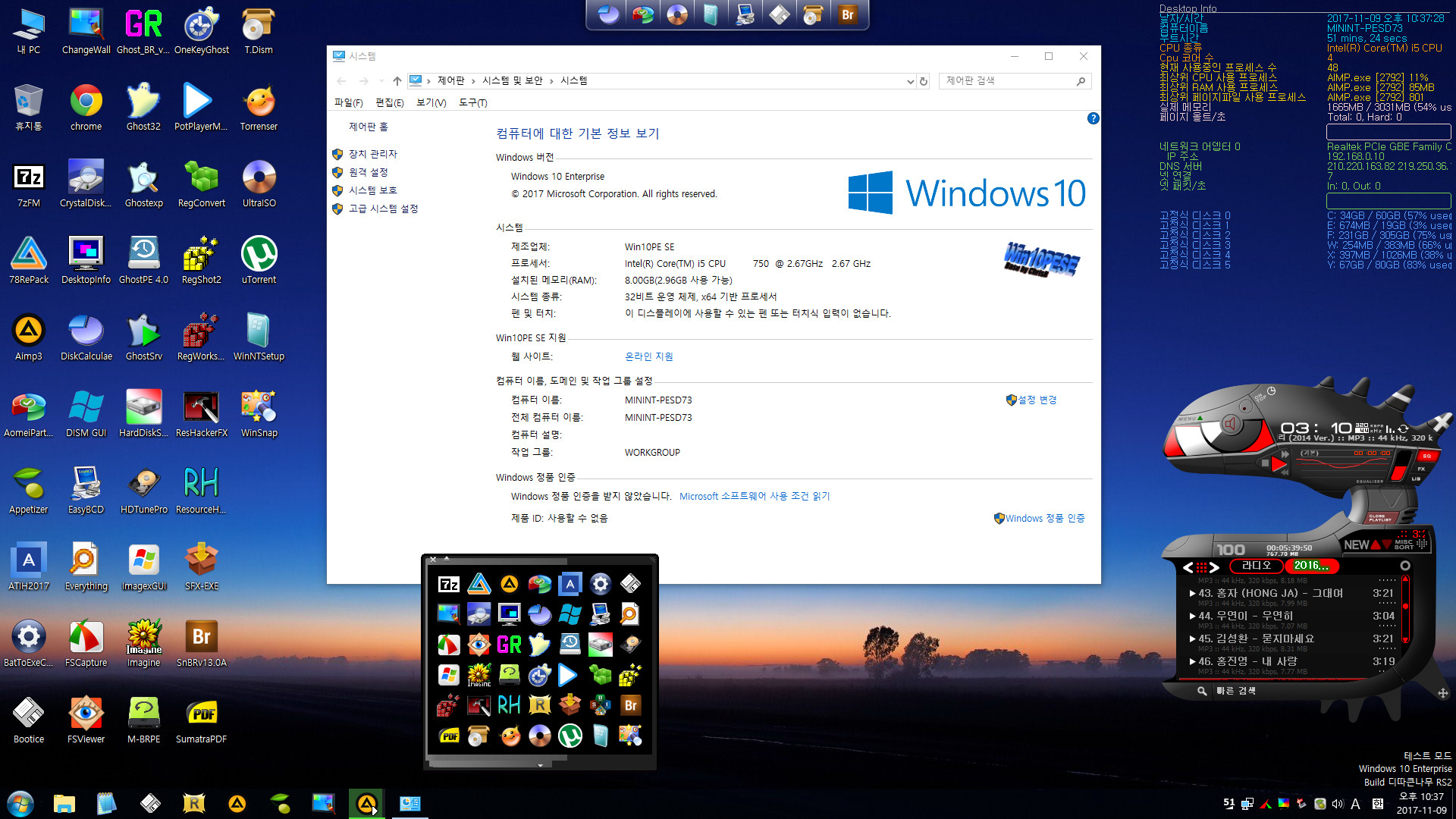Click the volume icon in system tray
This screenshot has height=819, width=1456.
[1338, 804]
